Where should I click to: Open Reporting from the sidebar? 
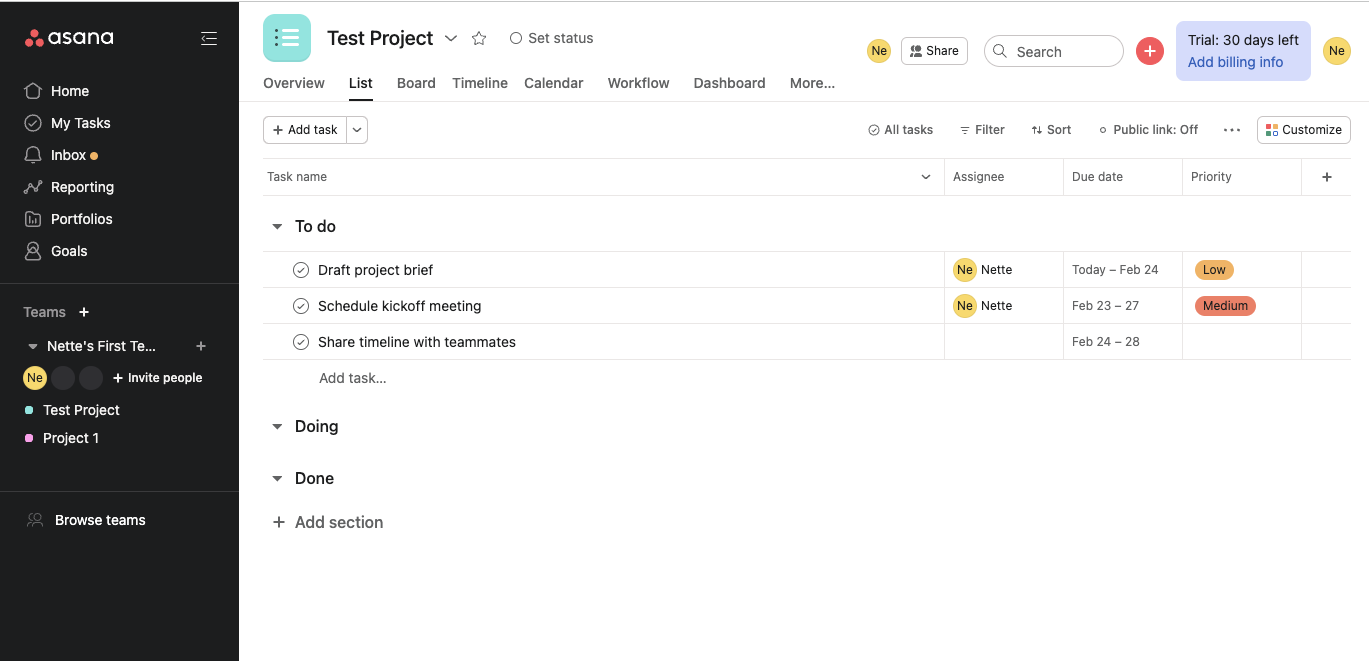click(82, 187)
